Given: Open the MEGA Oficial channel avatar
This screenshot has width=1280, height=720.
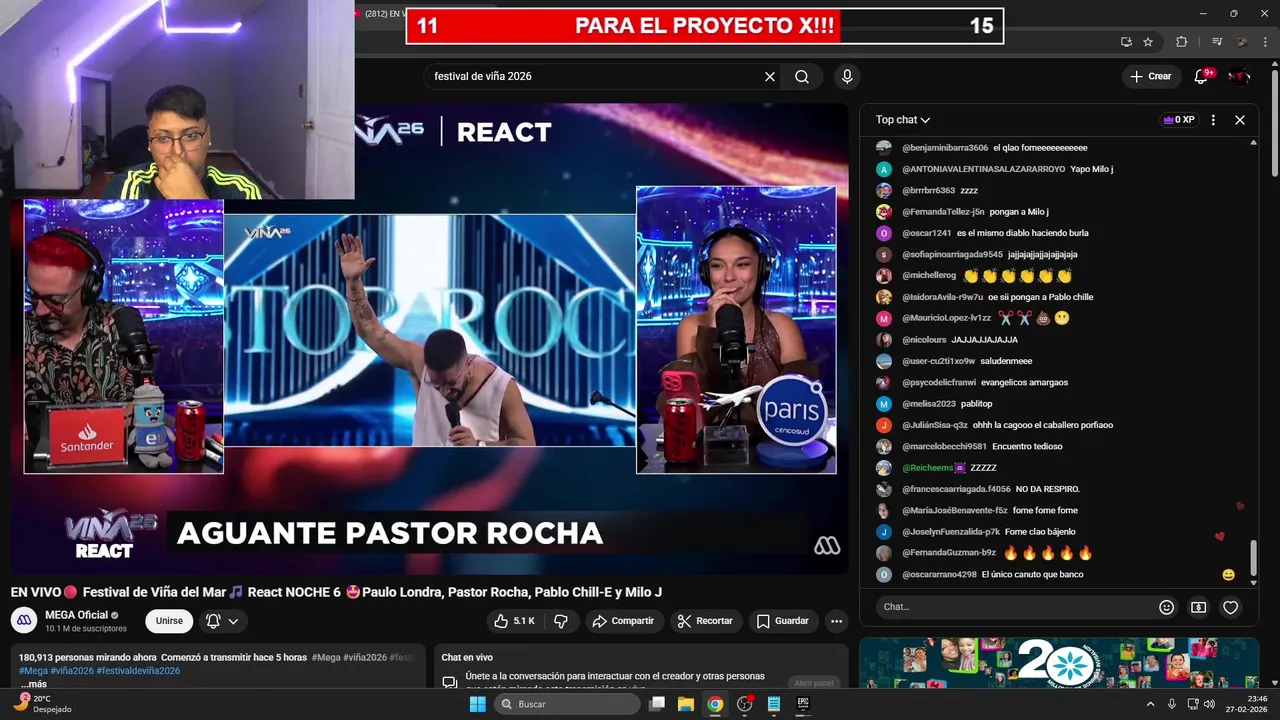Looking at the screenshot, I should (24, 620).
